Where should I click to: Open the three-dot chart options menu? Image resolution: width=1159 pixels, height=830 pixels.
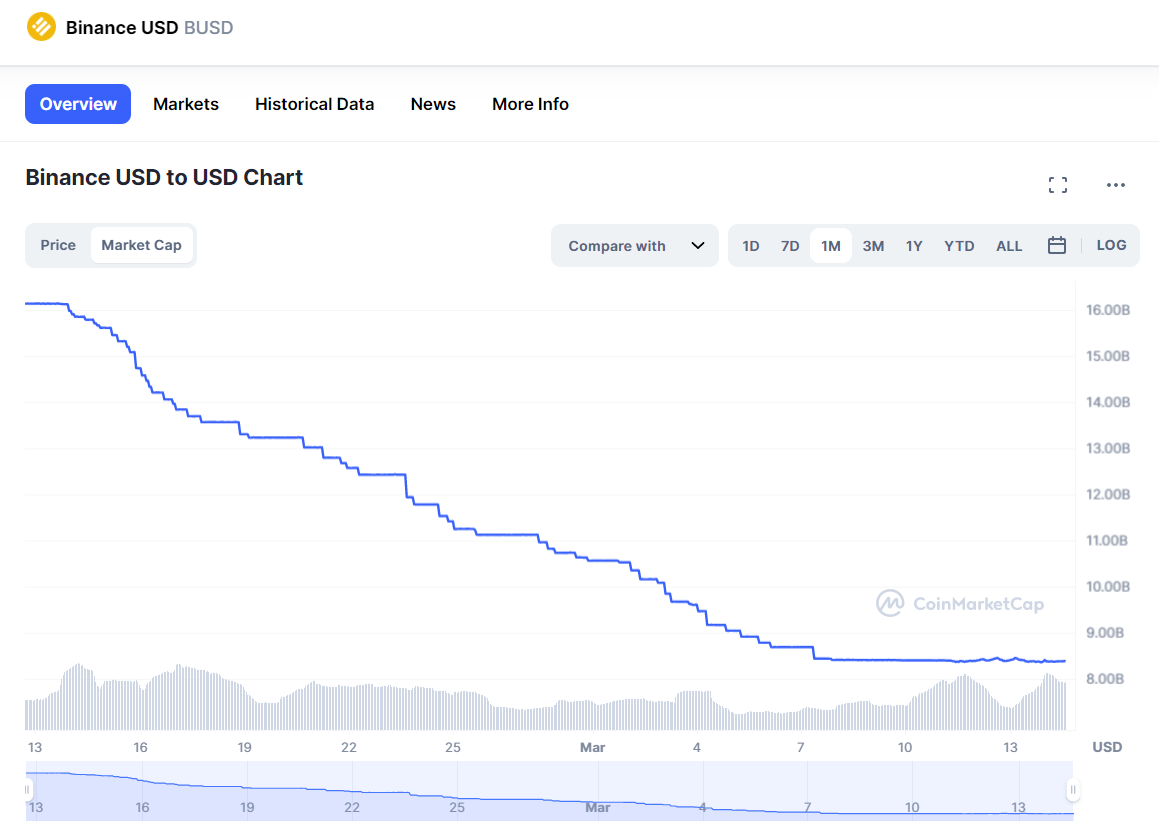click(x=1116, y=185)
